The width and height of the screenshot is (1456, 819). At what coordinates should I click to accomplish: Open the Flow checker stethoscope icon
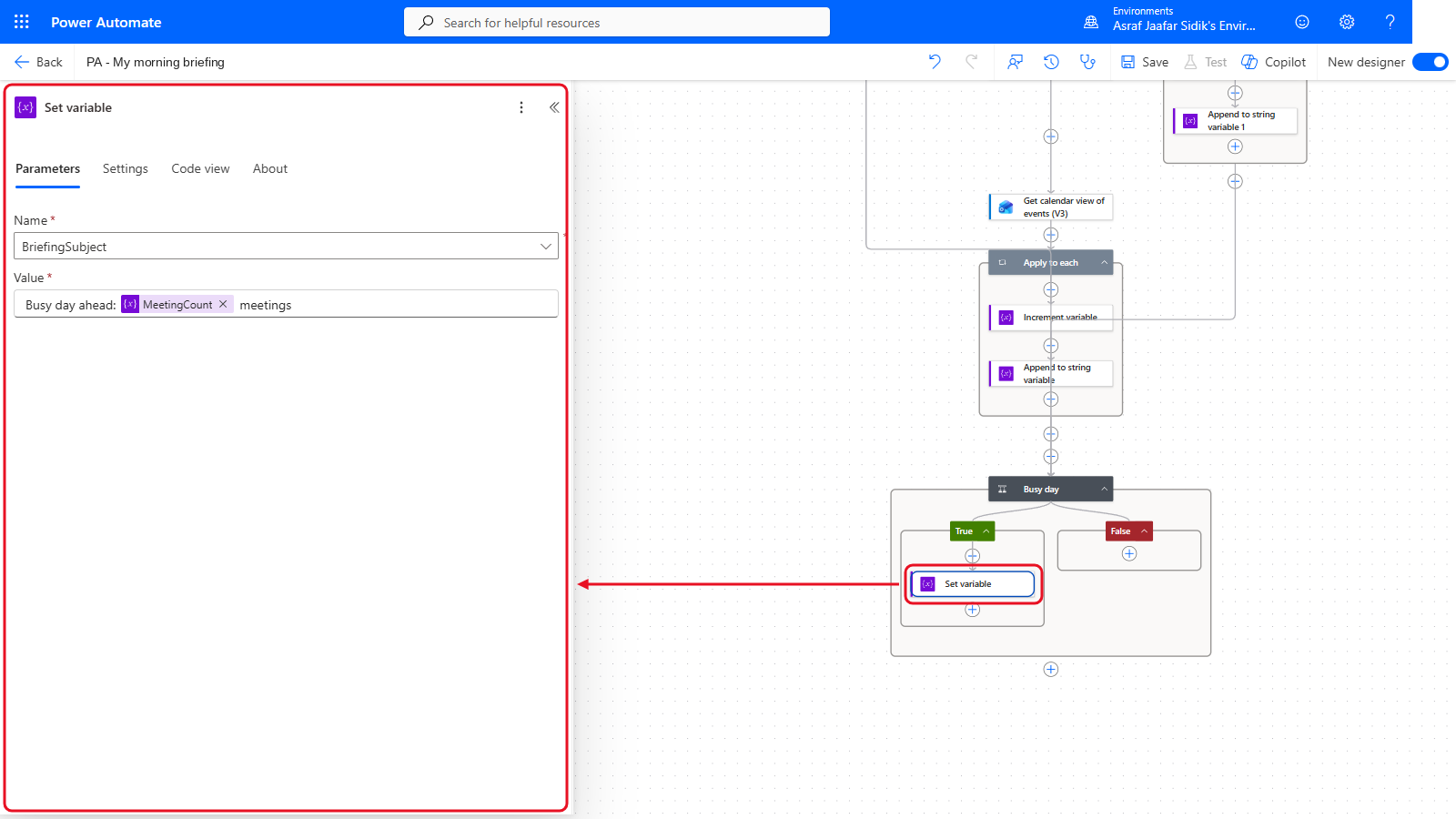(x=1087, y=62)
